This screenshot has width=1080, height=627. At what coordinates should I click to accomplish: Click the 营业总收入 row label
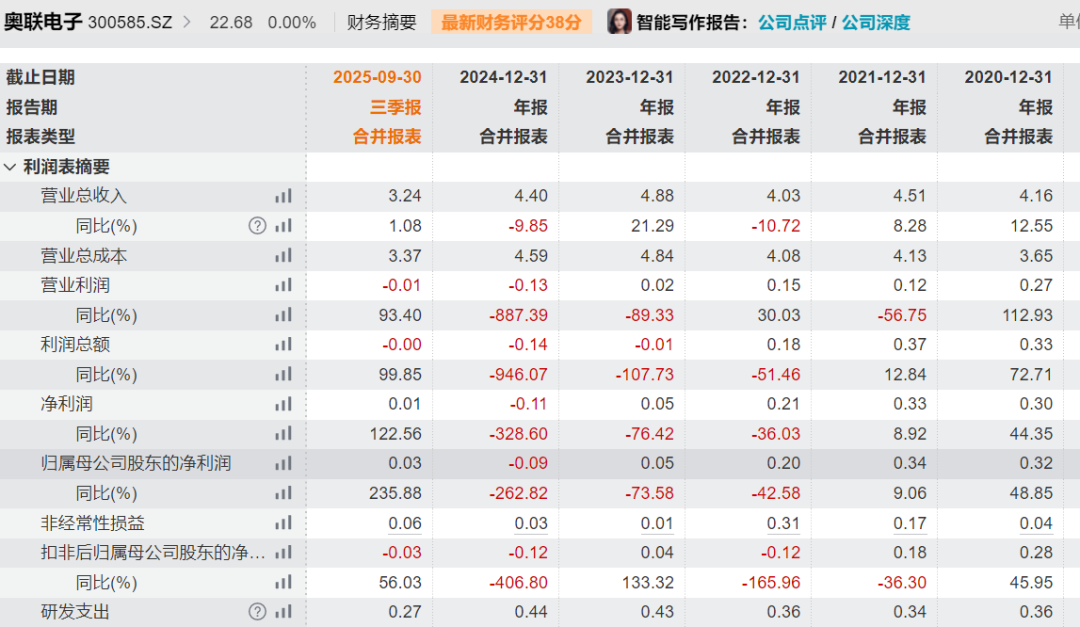83,196
